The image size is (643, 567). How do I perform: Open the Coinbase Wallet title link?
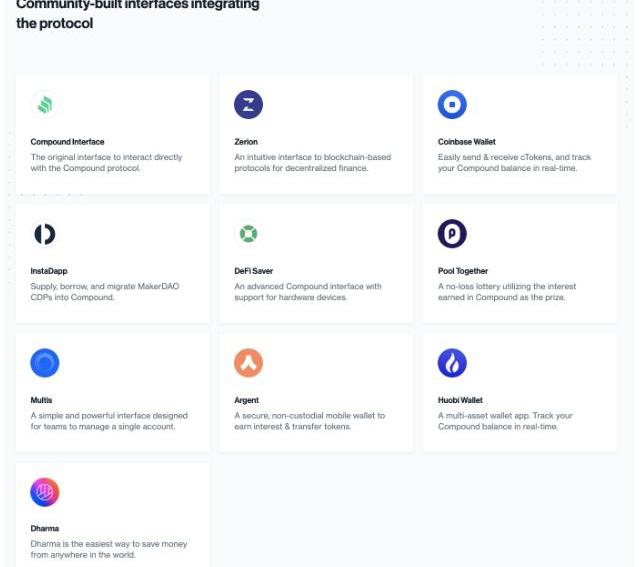(466, 142)
